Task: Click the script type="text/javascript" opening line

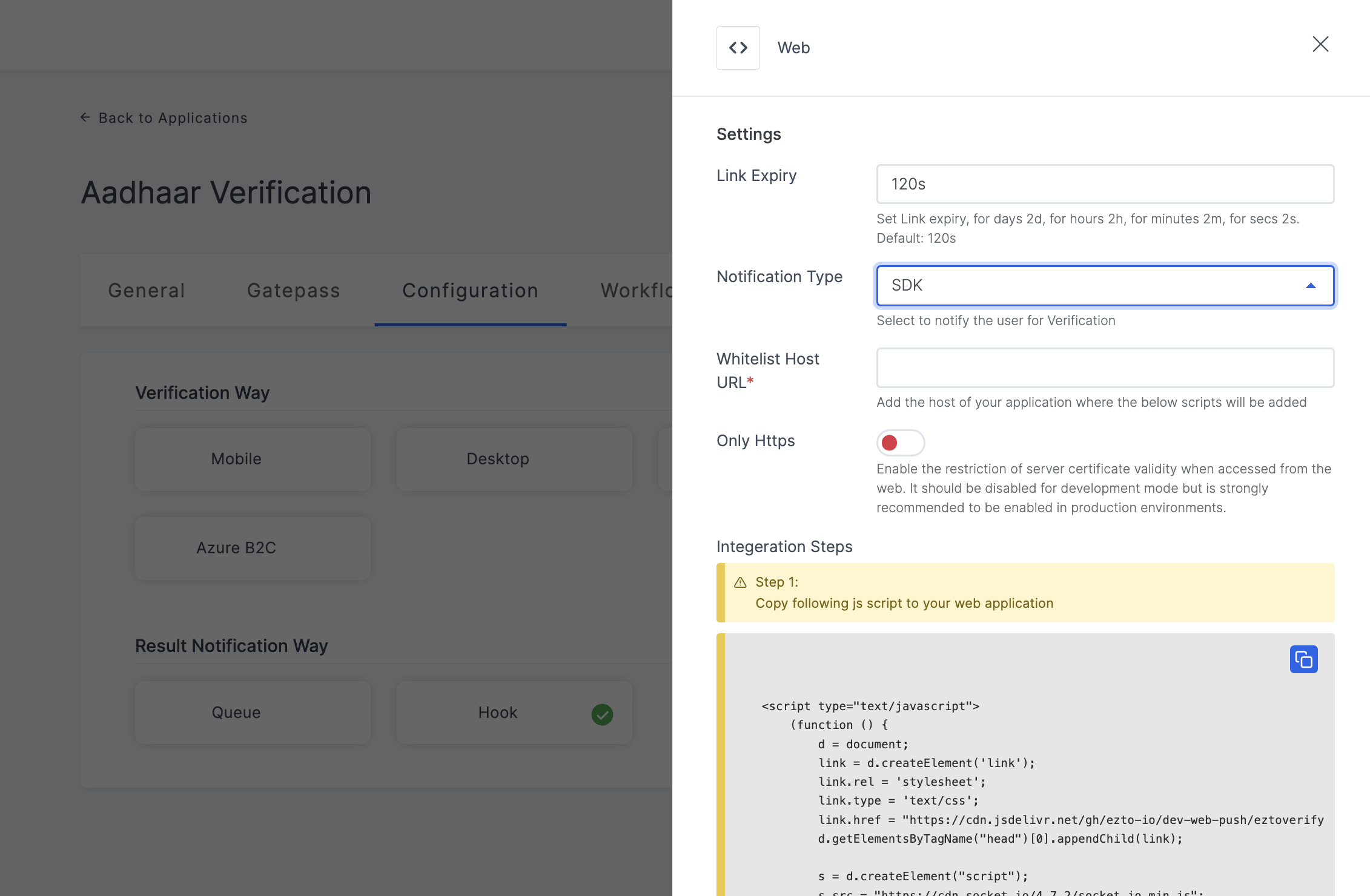Action: pos(870,706)
